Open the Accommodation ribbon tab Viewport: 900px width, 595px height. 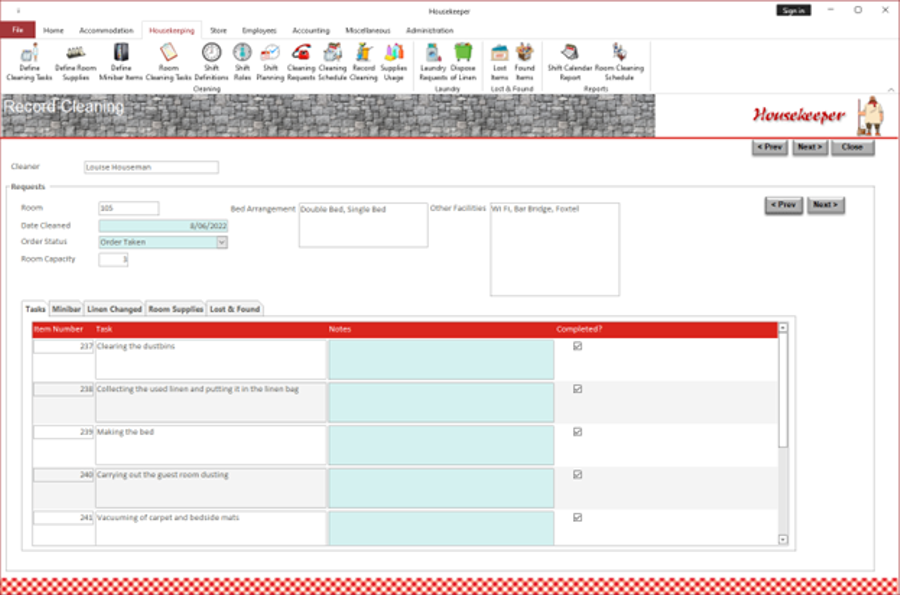click(x=106, y=30)
